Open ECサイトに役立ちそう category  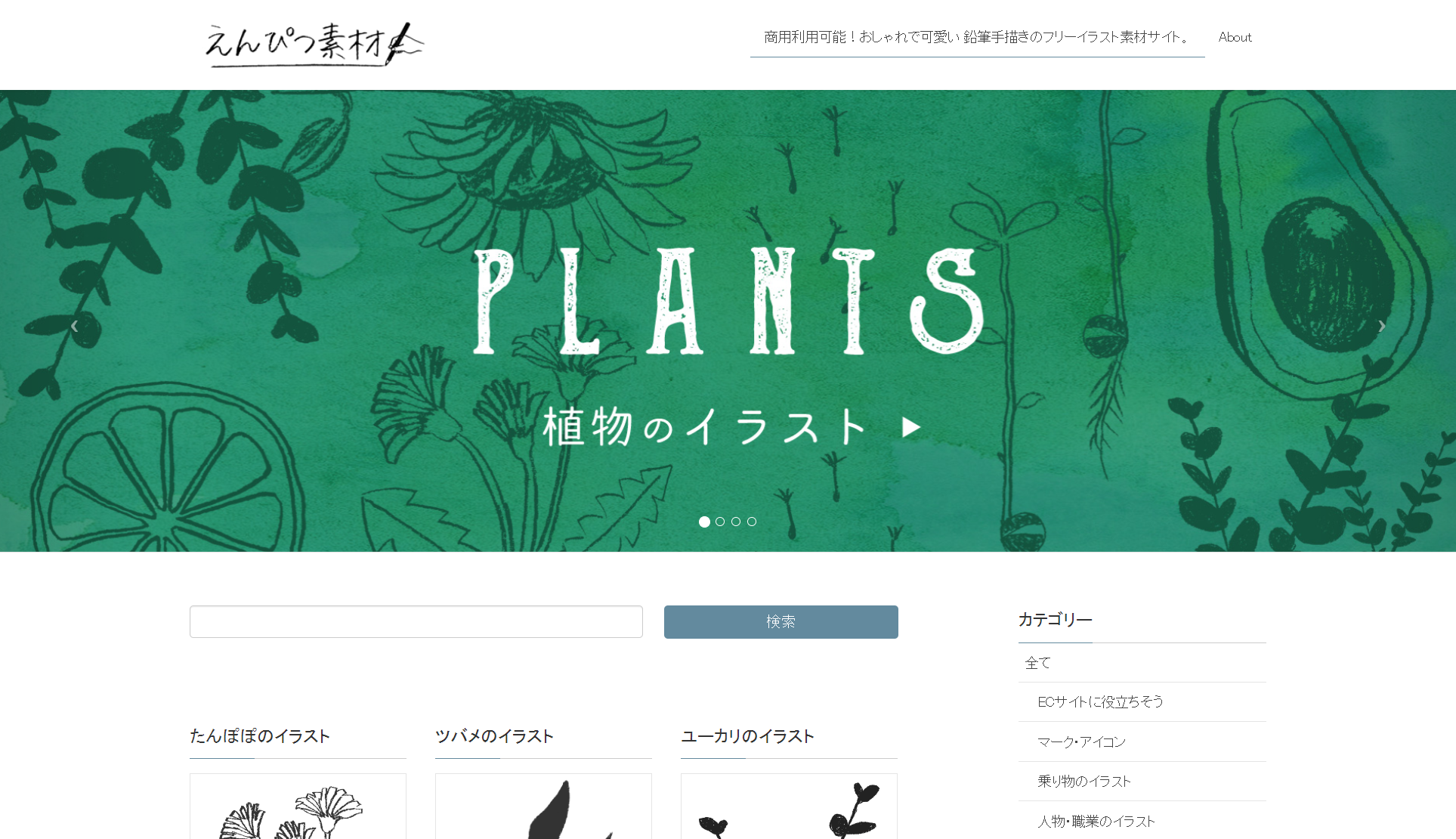tap(1100, 702)
